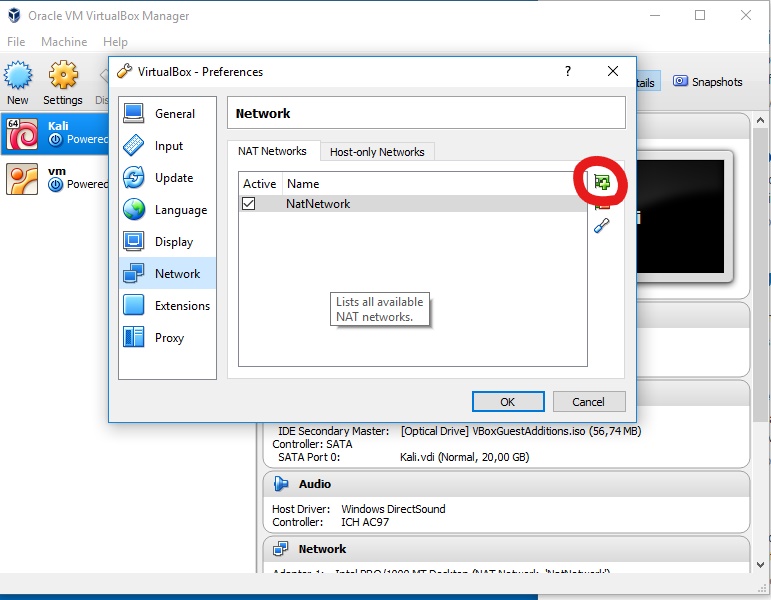
Task: Maximize the VirtualBox Manager window
Action: pos(700,15)
